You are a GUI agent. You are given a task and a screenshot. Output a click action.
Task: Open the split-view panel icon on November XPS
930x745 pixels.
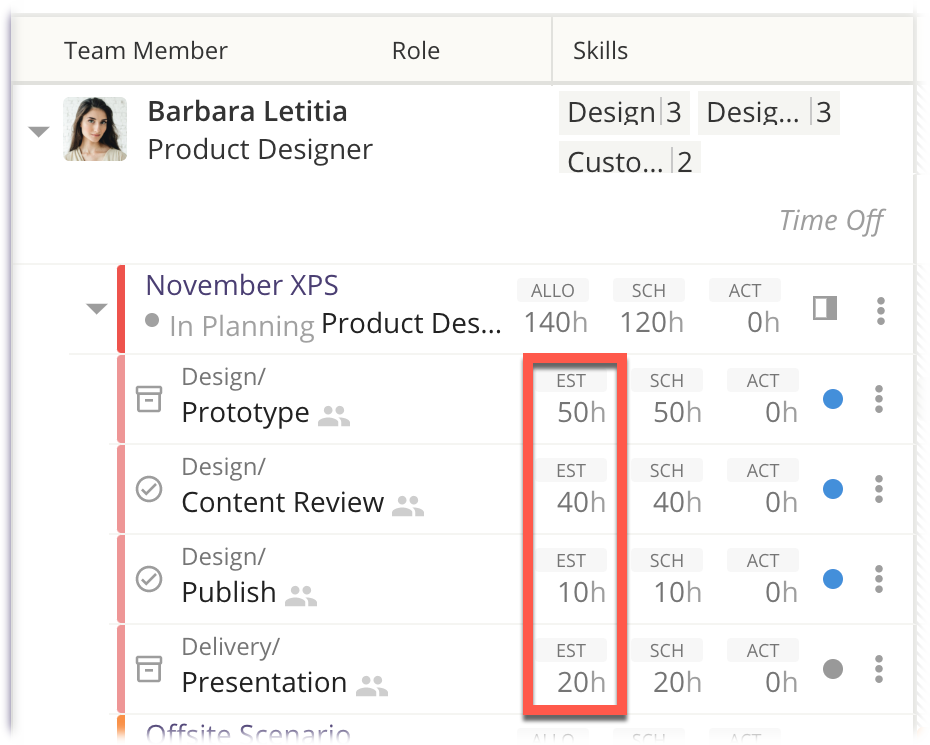825,310
